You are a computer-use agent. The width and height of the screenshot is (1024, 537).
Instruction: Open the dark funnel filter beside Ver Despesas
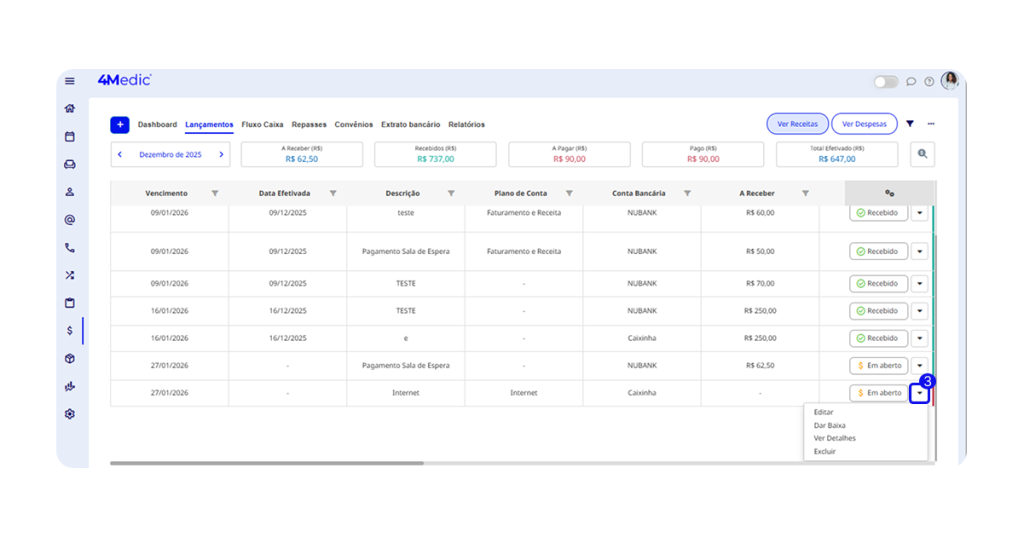[910, 124]
